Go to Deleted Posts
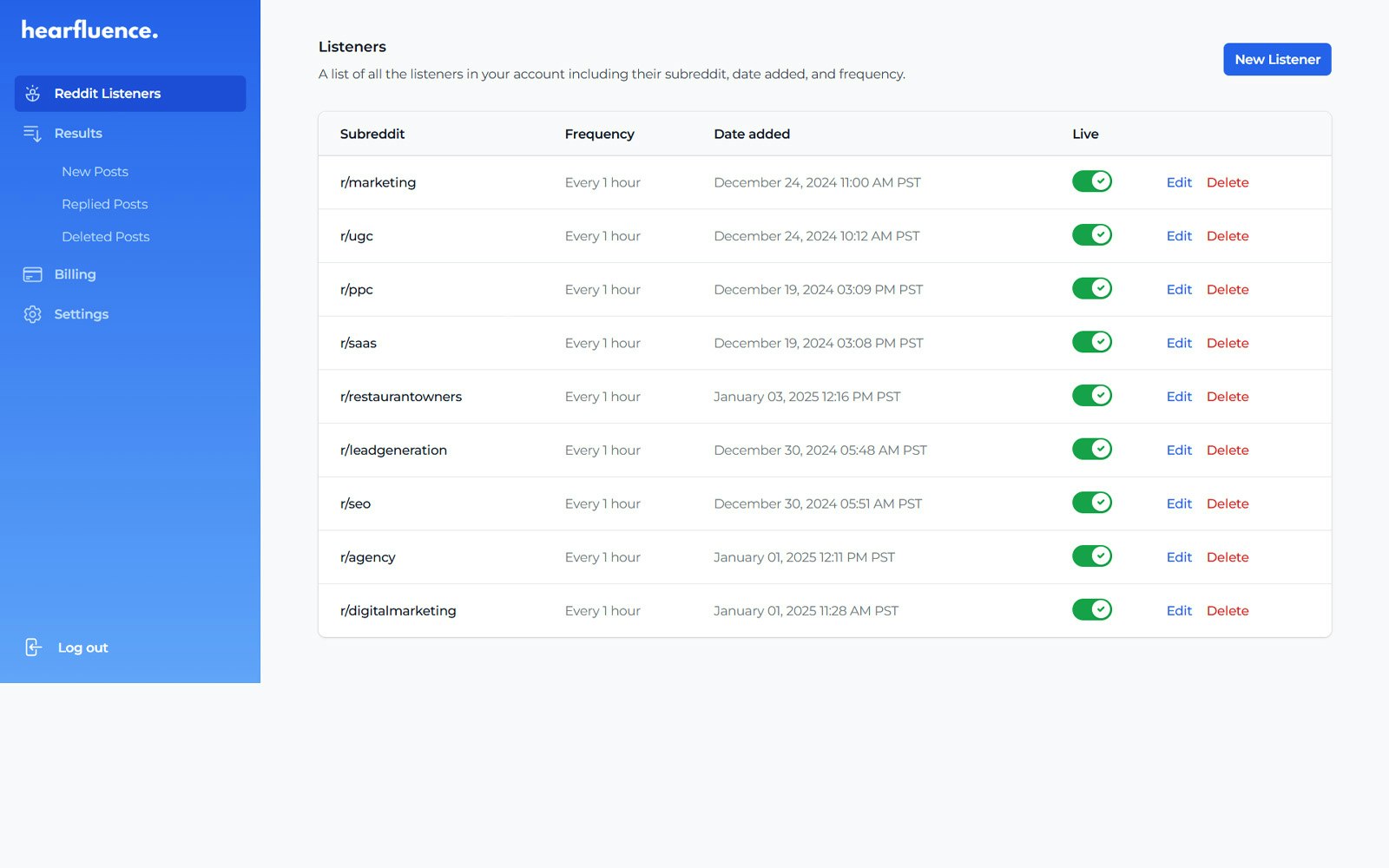The image size is (1389, 868). point(105,237)
